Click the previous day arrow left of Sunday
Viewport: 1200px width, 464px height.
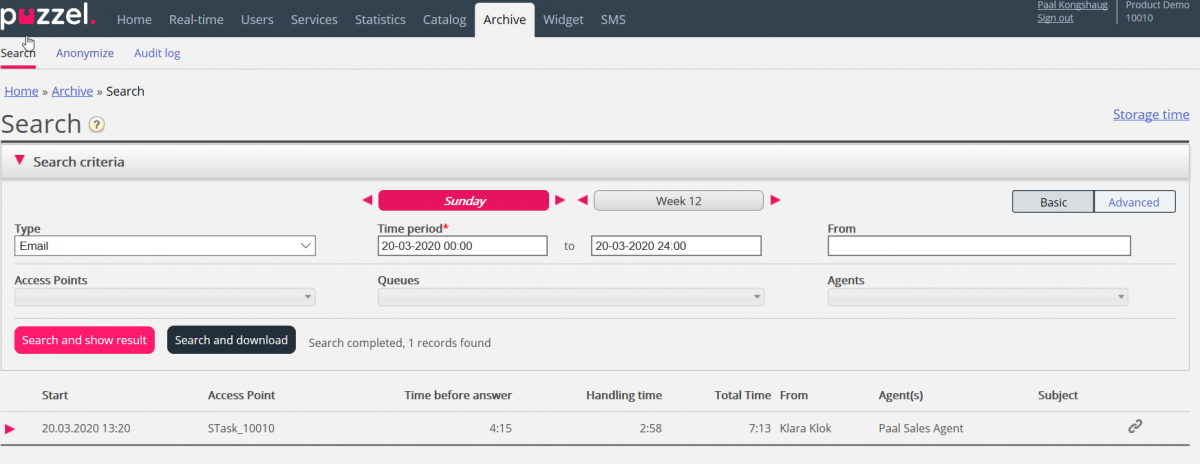coord(367,201)
